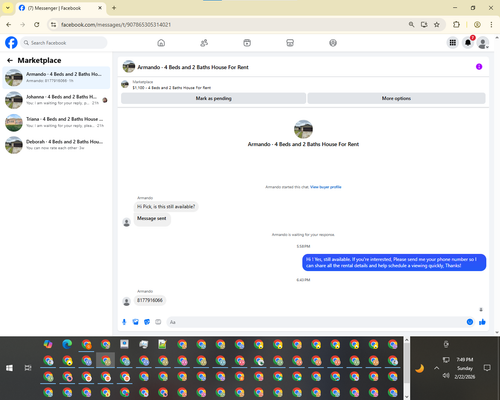Open the Windows notification center icon

pyautogui.click(x=487, y=368)
